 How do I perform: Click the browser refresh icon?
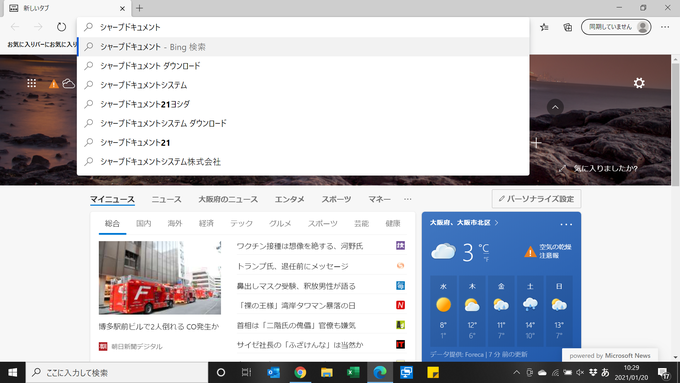(62, 27)
